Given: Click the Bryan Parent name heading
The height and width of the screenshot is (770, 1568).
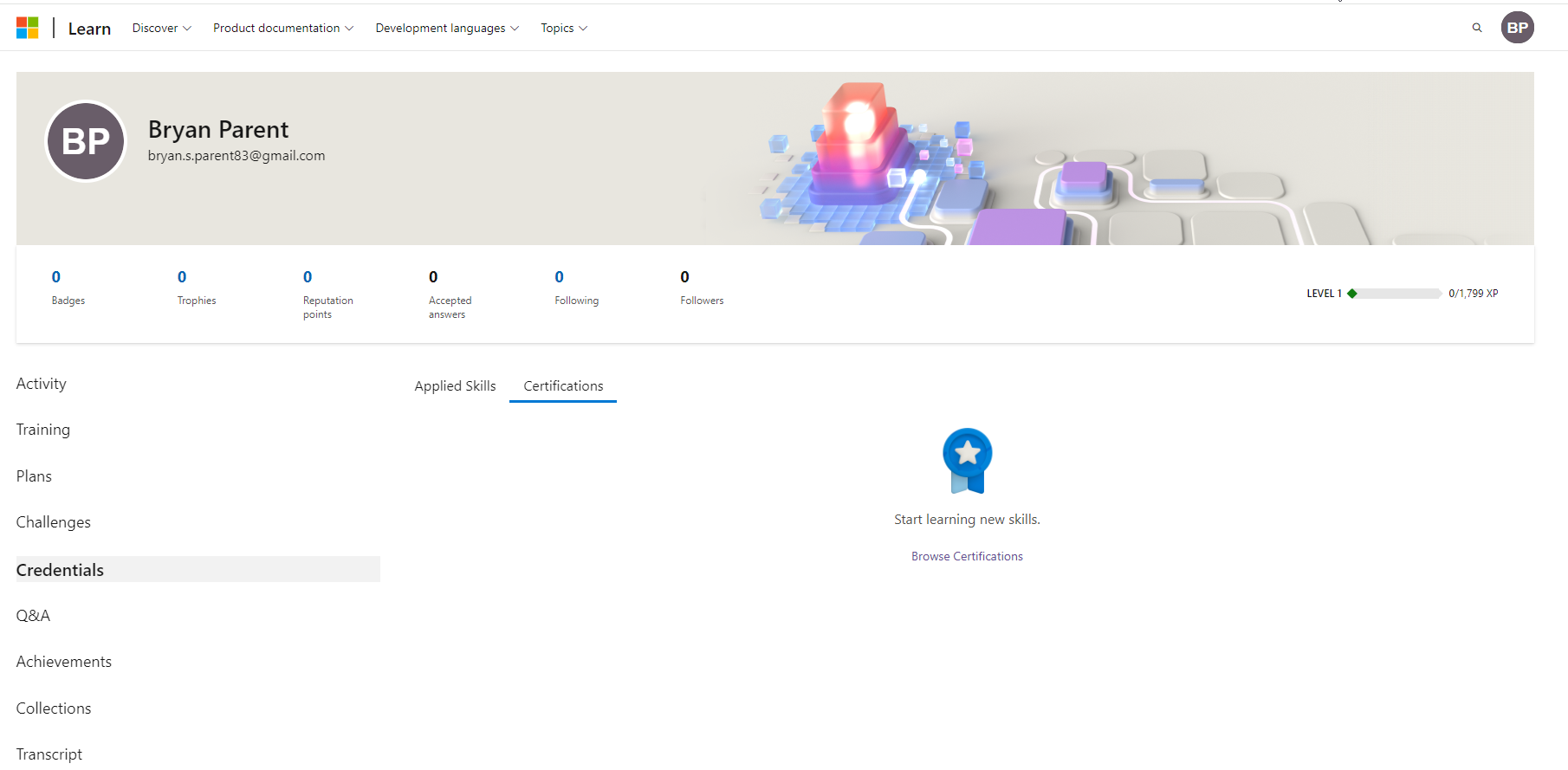Looking at the screenshot, I should (218, 129).
